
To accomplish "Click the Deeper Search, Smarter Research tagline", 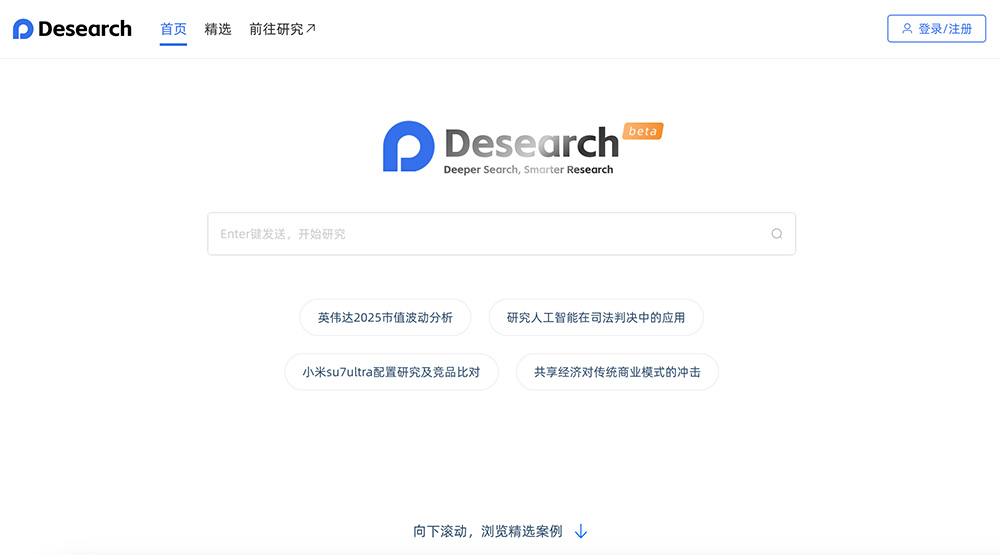I will tap(528, 170).
